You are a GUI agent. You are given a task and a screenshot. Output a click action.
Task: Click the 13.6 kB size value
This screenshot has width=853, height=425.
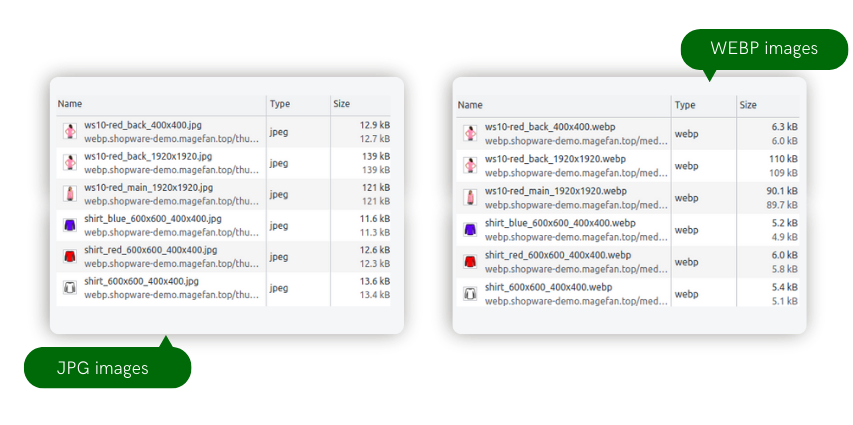pyautogui.click(x=375, y=282)
